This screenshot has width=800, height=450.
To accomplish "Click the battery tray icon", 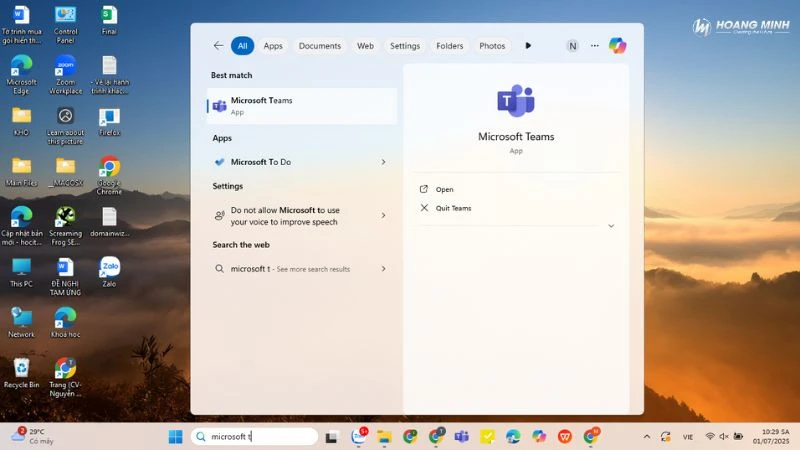I will point(738,437).
